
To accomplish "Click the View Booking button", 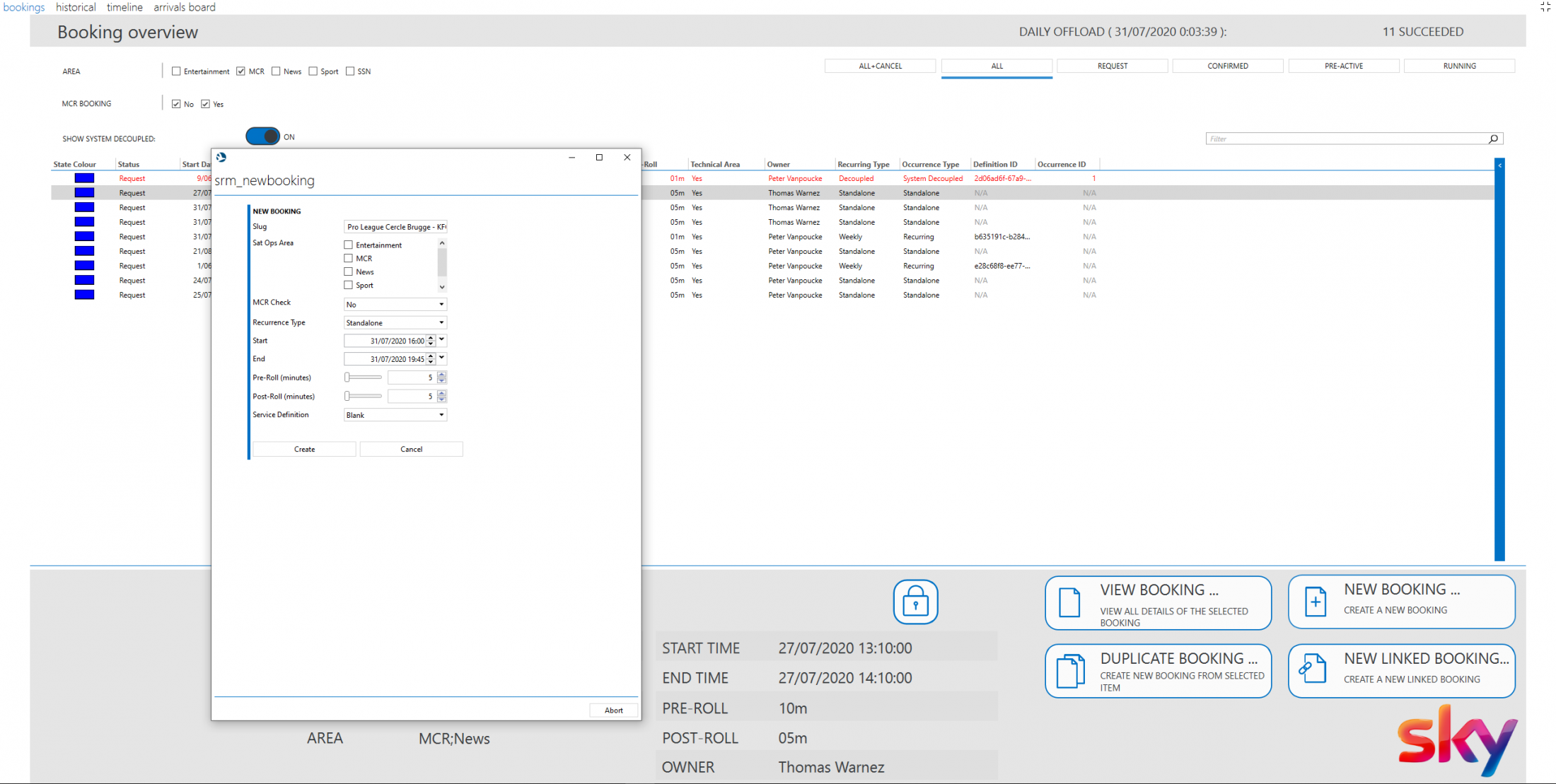I will coord(1158,603).
